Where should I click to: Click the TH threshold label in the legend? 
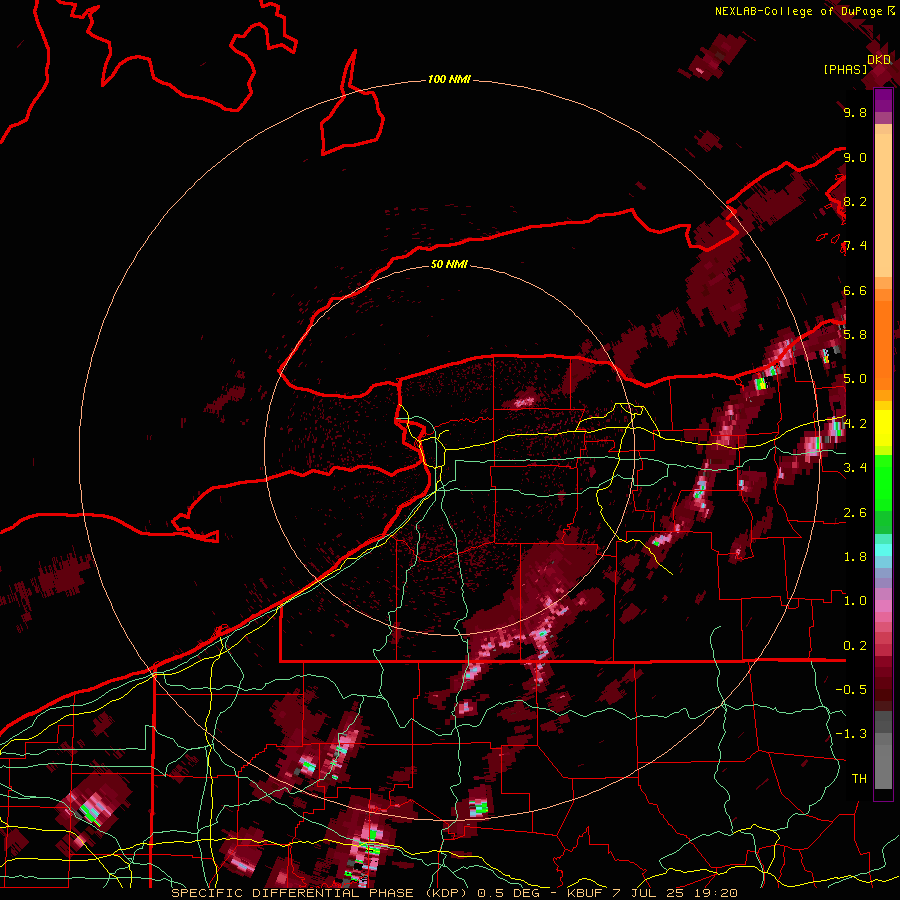click(859, 778)
